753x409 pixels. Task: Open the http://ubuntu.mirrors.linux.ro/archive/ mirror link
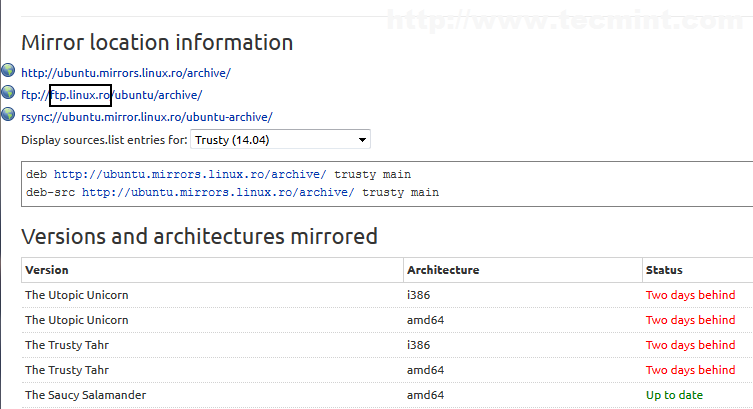[126, 73]
